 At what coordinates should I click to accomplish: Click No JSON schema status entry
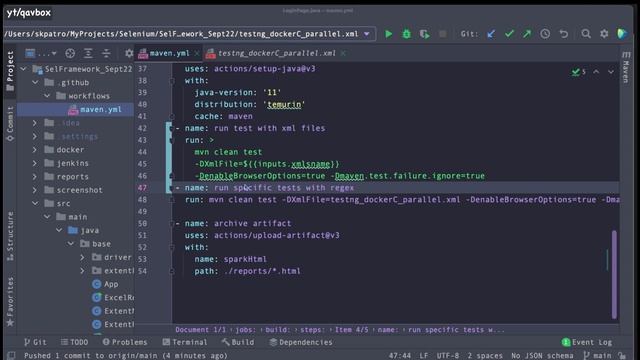pos(542,356)
